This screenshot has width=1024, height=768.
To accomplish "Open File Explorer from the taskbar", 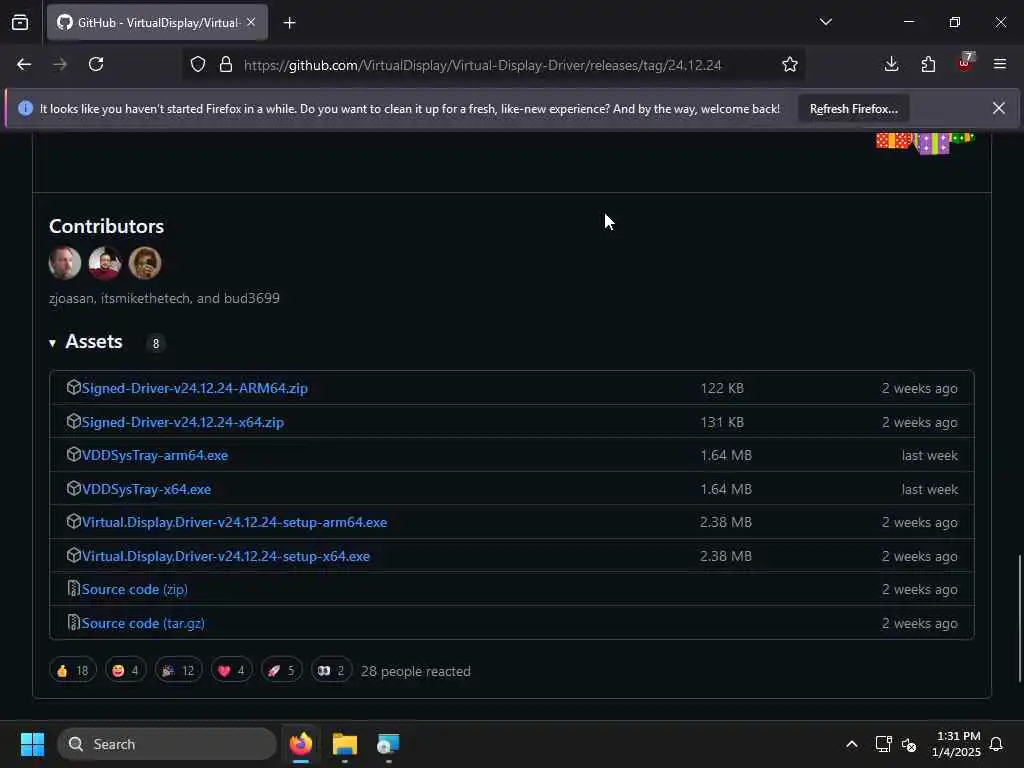I will click(345, 744).
